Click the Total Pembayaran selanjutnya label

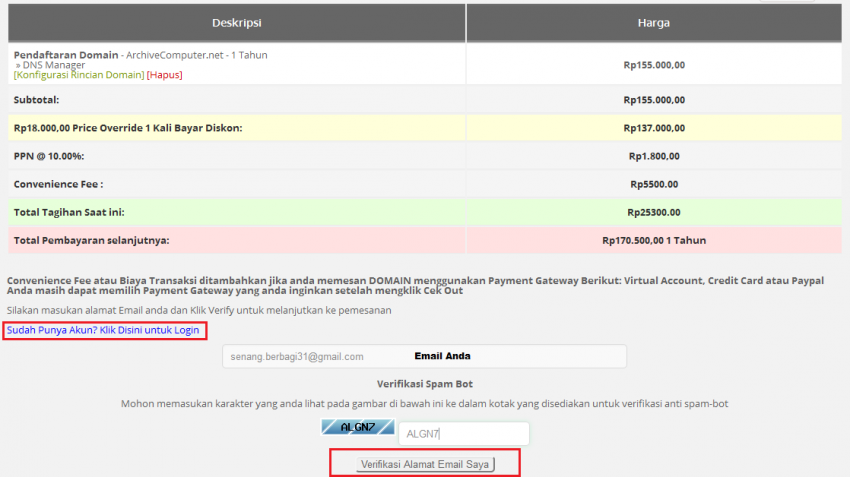pyautogui.click(x=91, y=241)
